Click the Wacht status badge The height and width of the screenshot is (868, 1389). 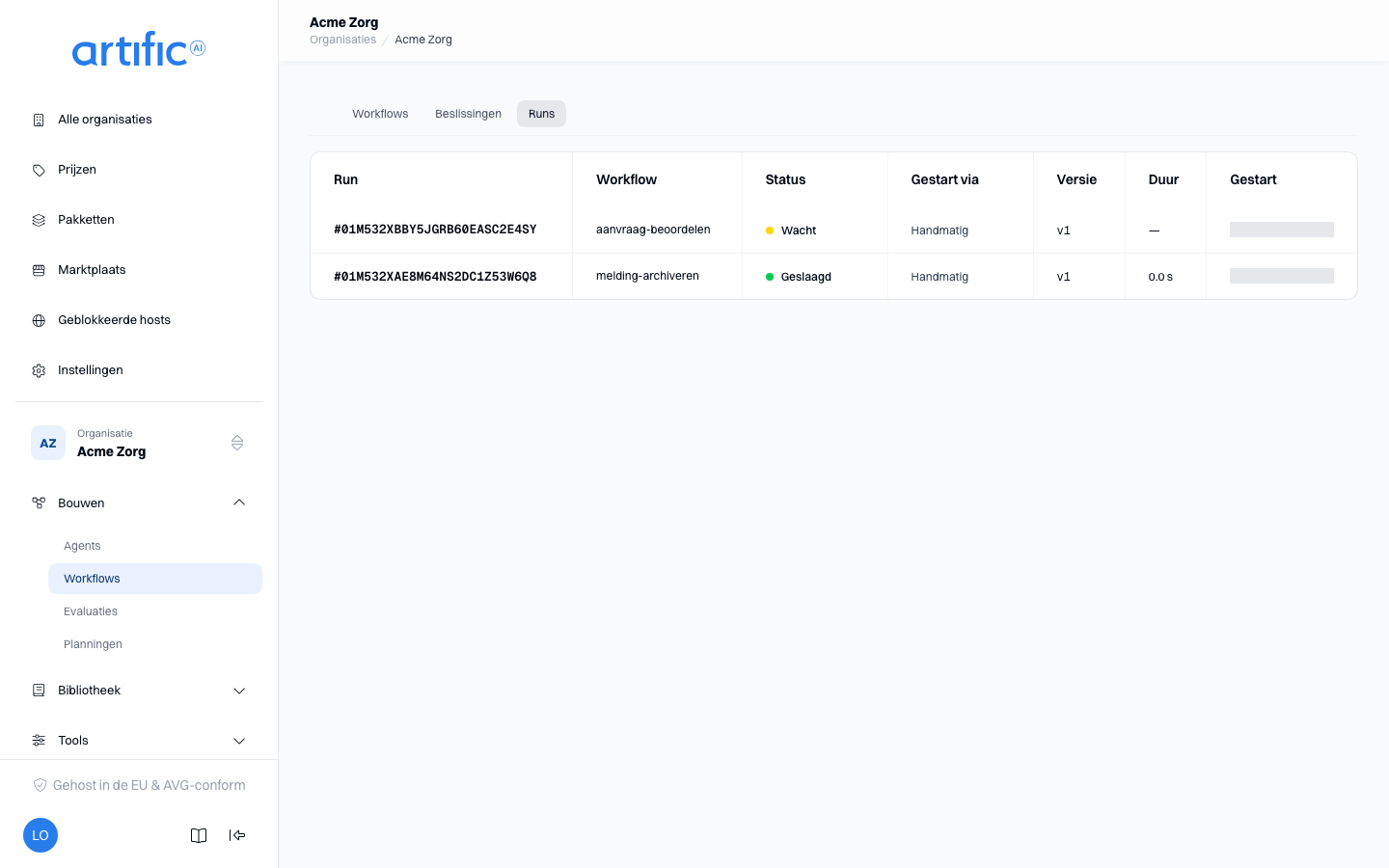click(791, 231)
